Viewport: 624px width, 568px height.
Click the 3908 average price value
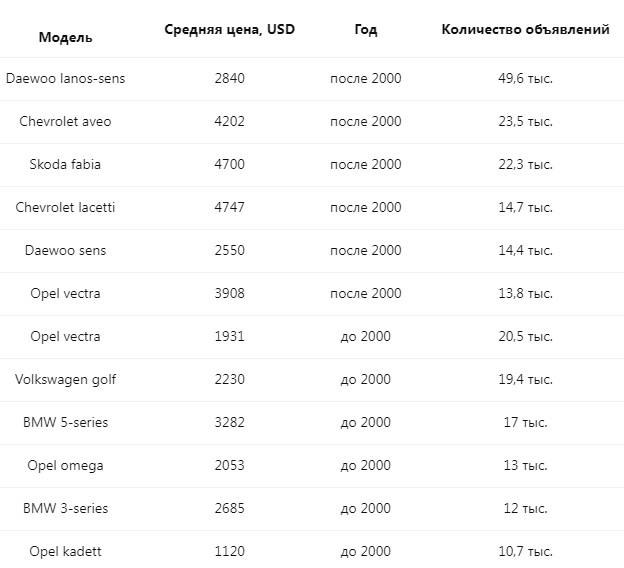point(229,293)
